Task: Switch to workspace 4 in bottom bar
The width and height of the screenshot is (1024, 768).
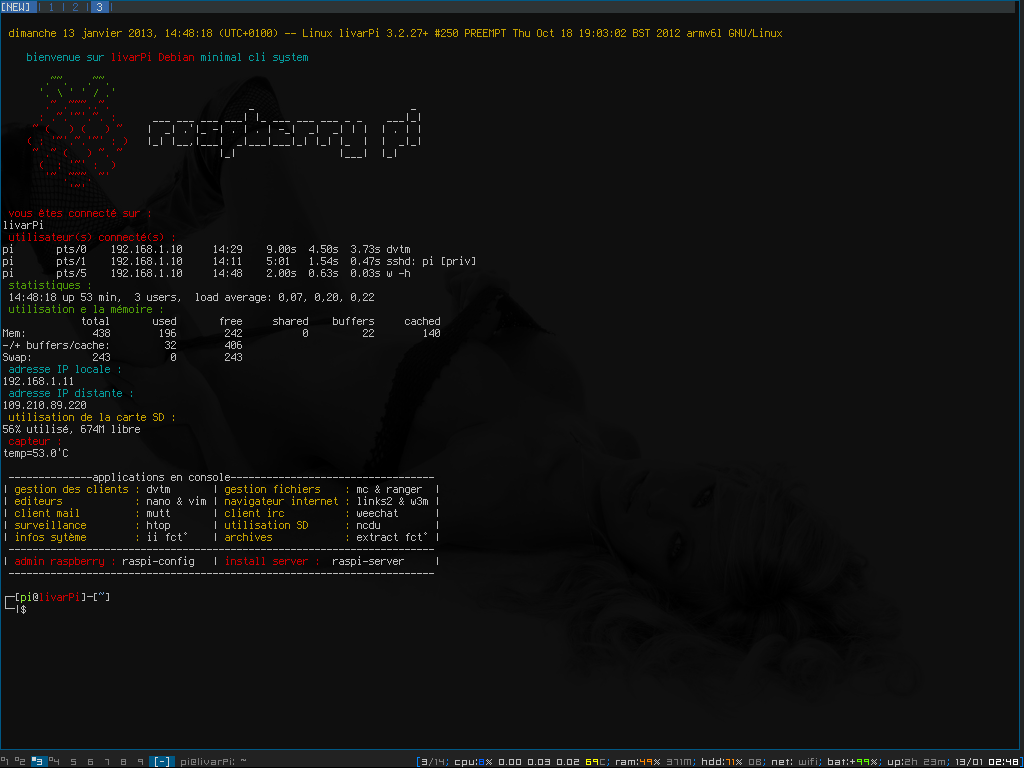Action: [56, 761]
